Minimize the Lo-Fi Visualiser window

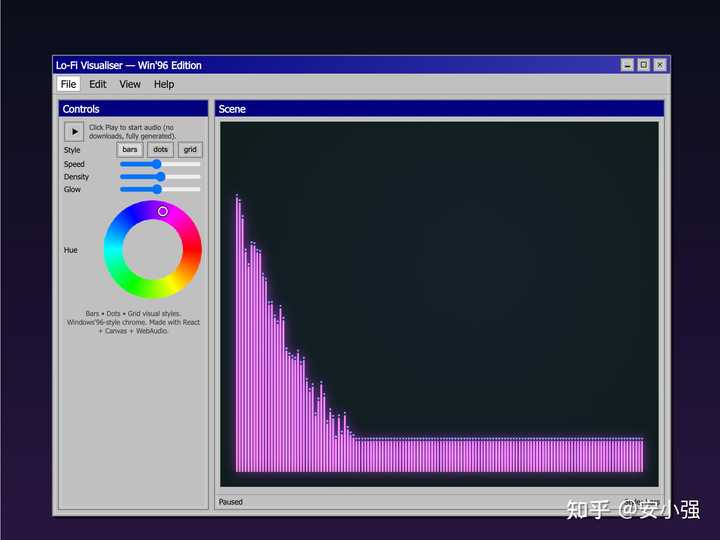pos(627,65)
